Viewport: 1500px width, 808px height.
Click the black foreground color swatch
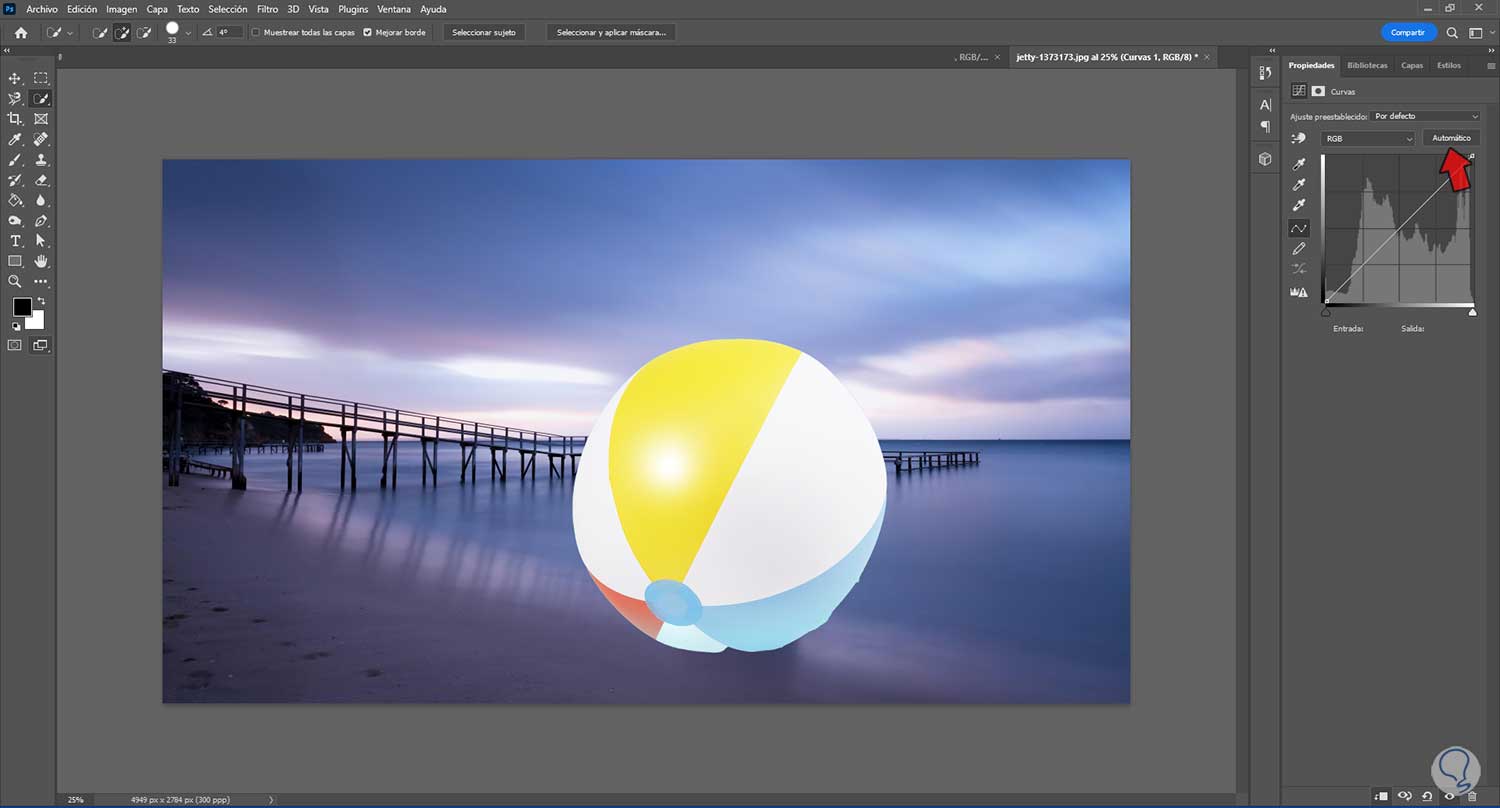tap(21, 307)
